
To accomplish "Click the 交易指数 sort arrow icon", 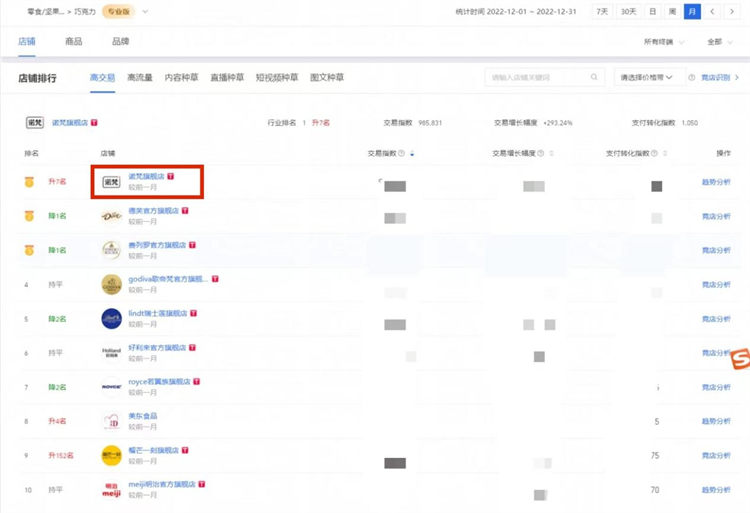I will [412, 154].
